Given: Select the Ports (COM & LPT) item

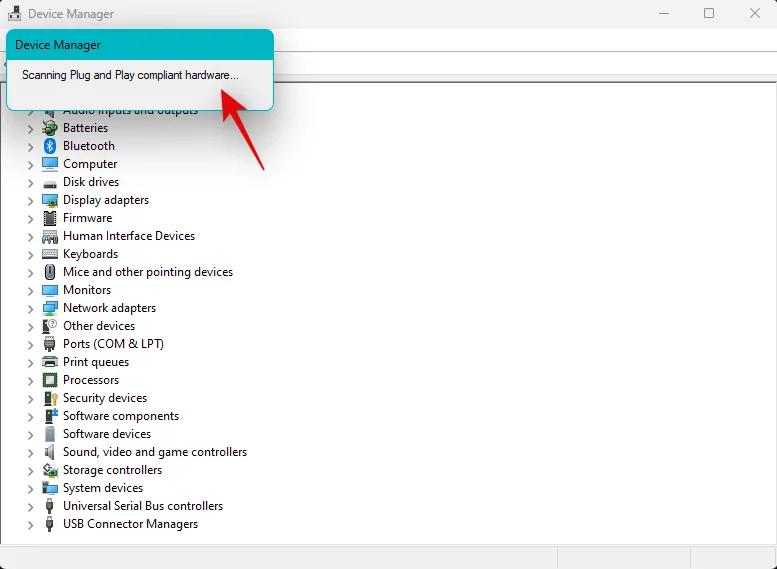Looking at the screenshot, I should click(x=113, y=344).
